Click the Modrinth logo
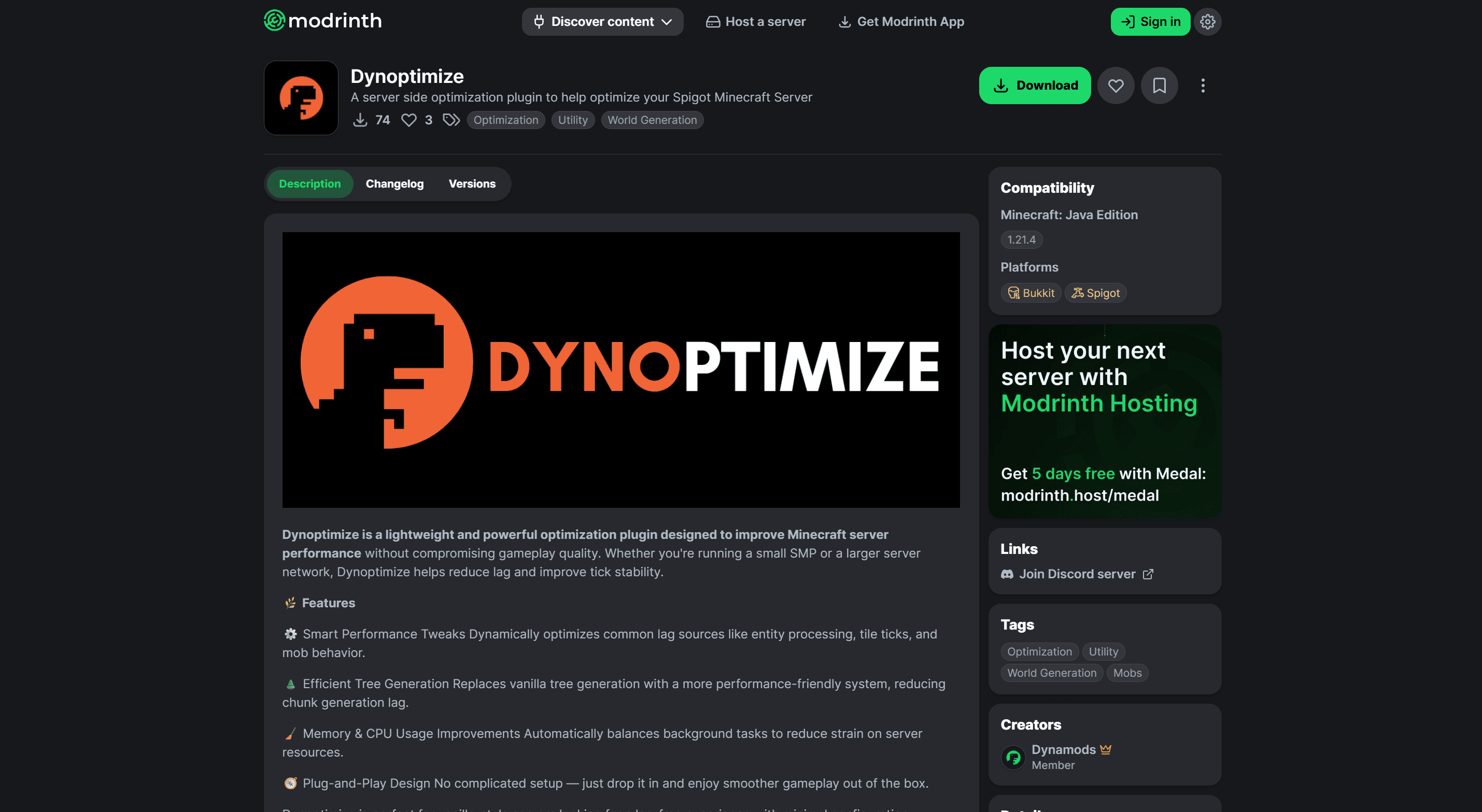1482x812 pixels. point(322,21)
